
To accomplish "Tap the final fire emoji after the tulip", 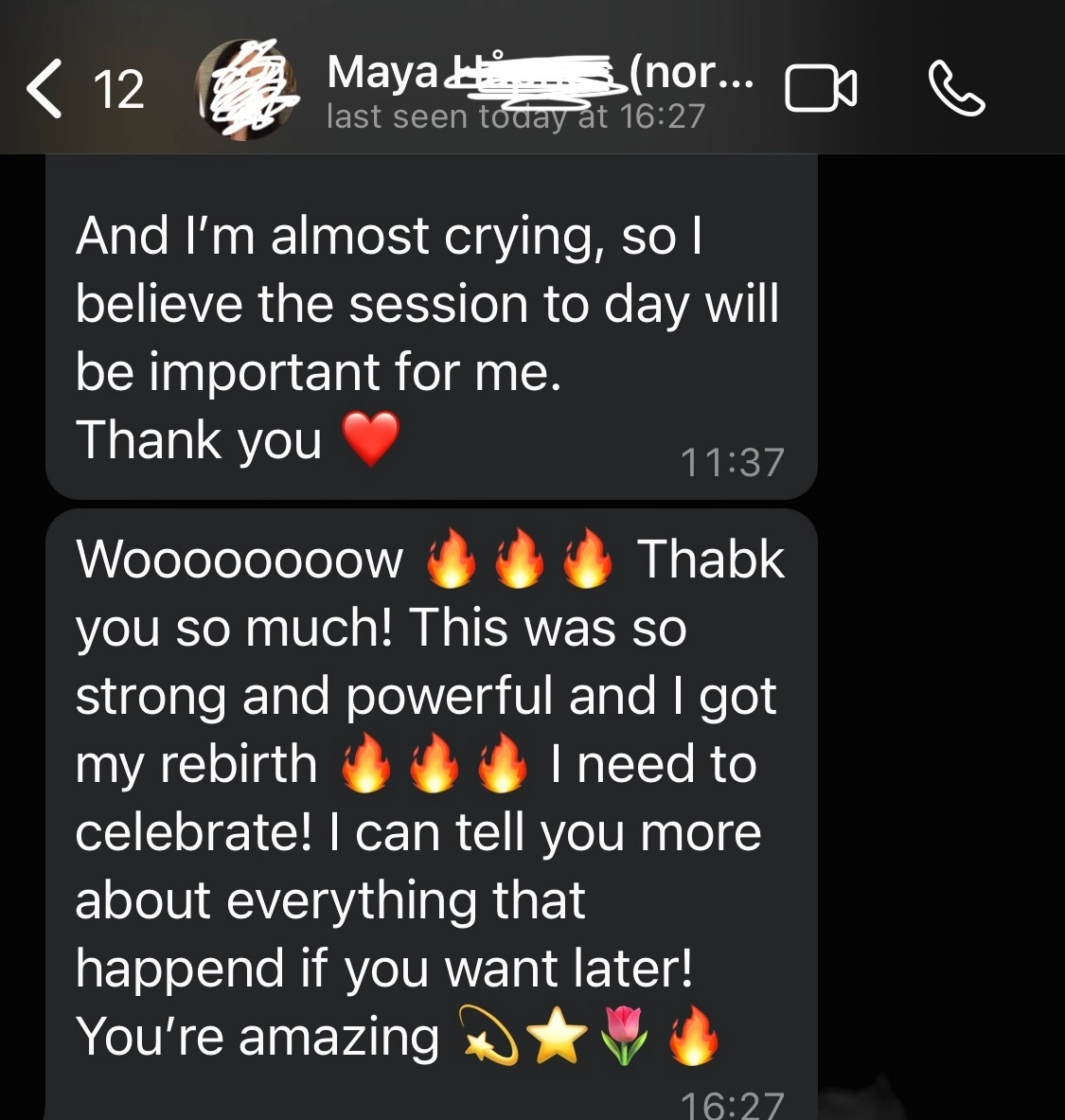I will (693, 1037).
